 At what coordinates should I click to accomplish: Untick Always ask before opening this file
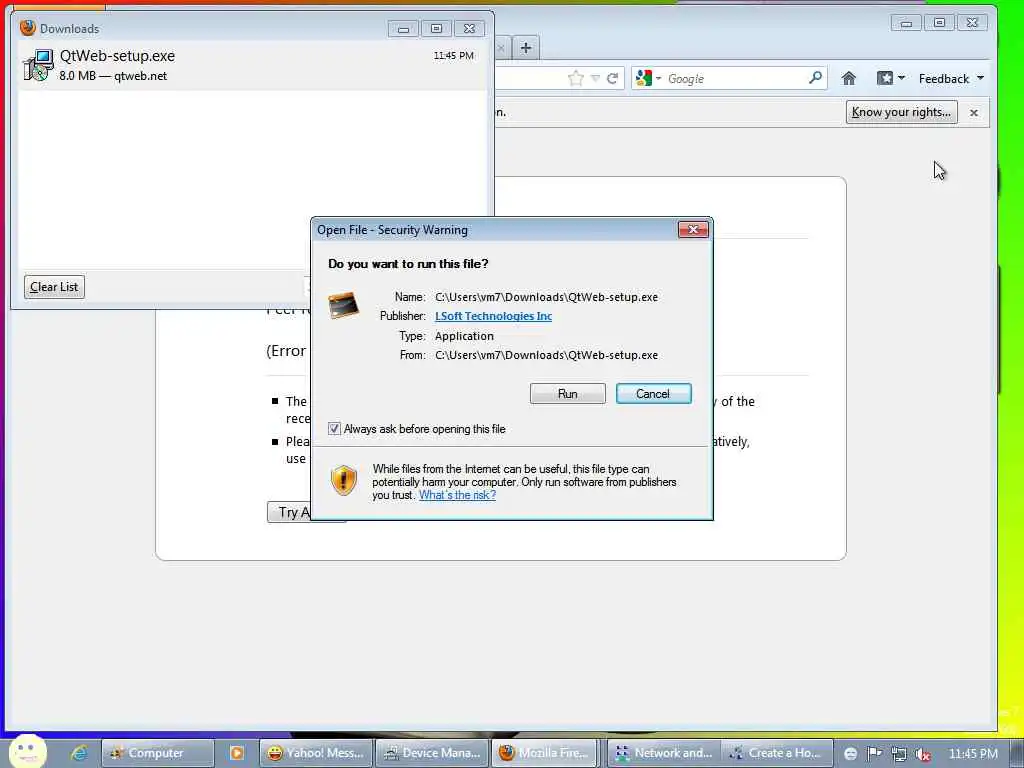tap(334, 429)
